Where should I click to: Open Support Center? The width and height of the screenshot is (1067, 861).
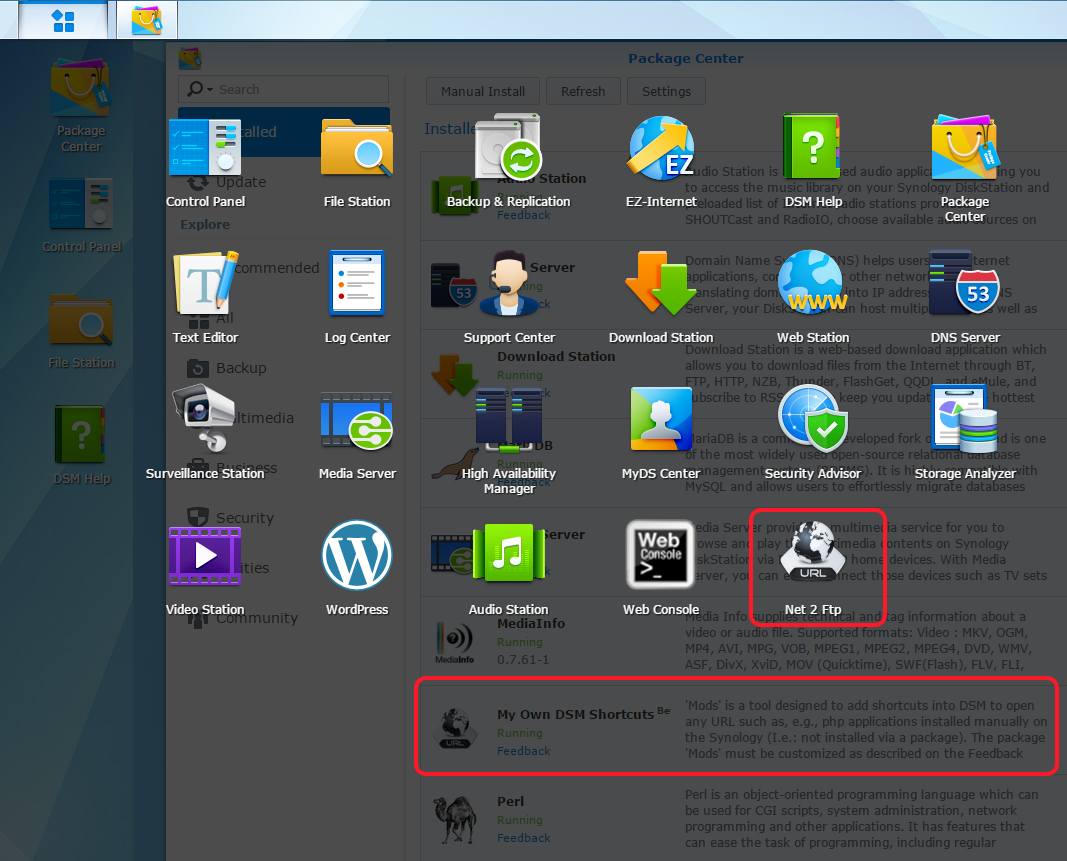[x=509, y=298]
